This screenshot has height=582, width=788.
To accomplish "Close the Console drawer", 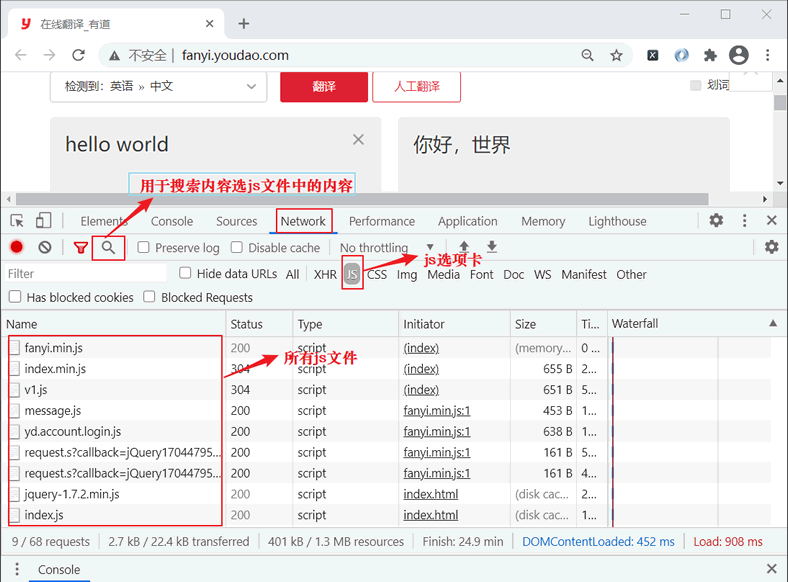I will [772, 569].
